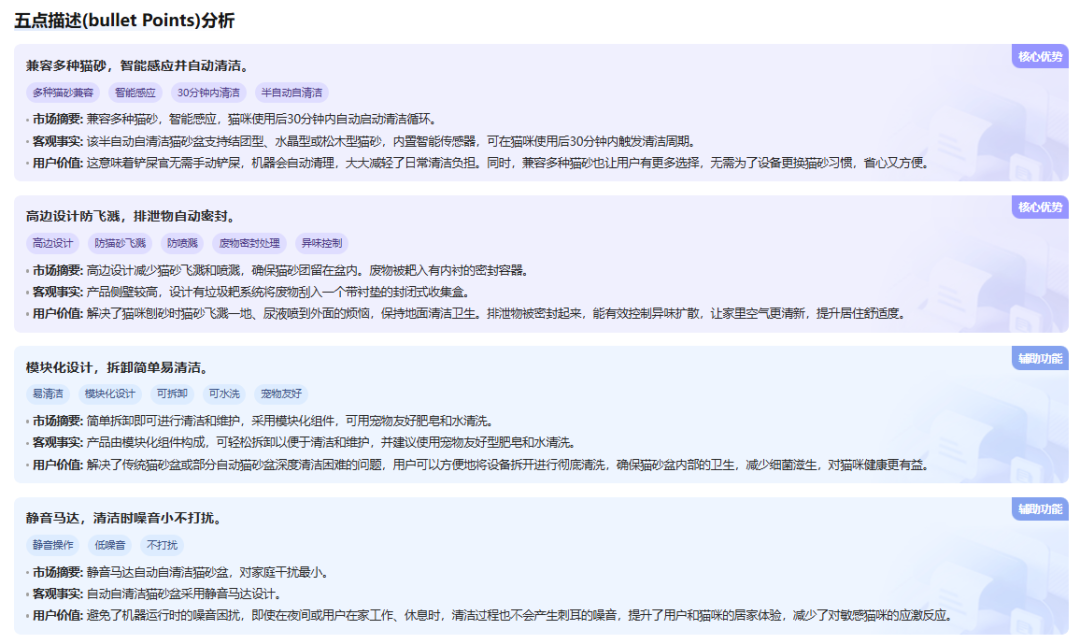Click 辅助功能 badge on 静音马达 card

(1040, 509)
